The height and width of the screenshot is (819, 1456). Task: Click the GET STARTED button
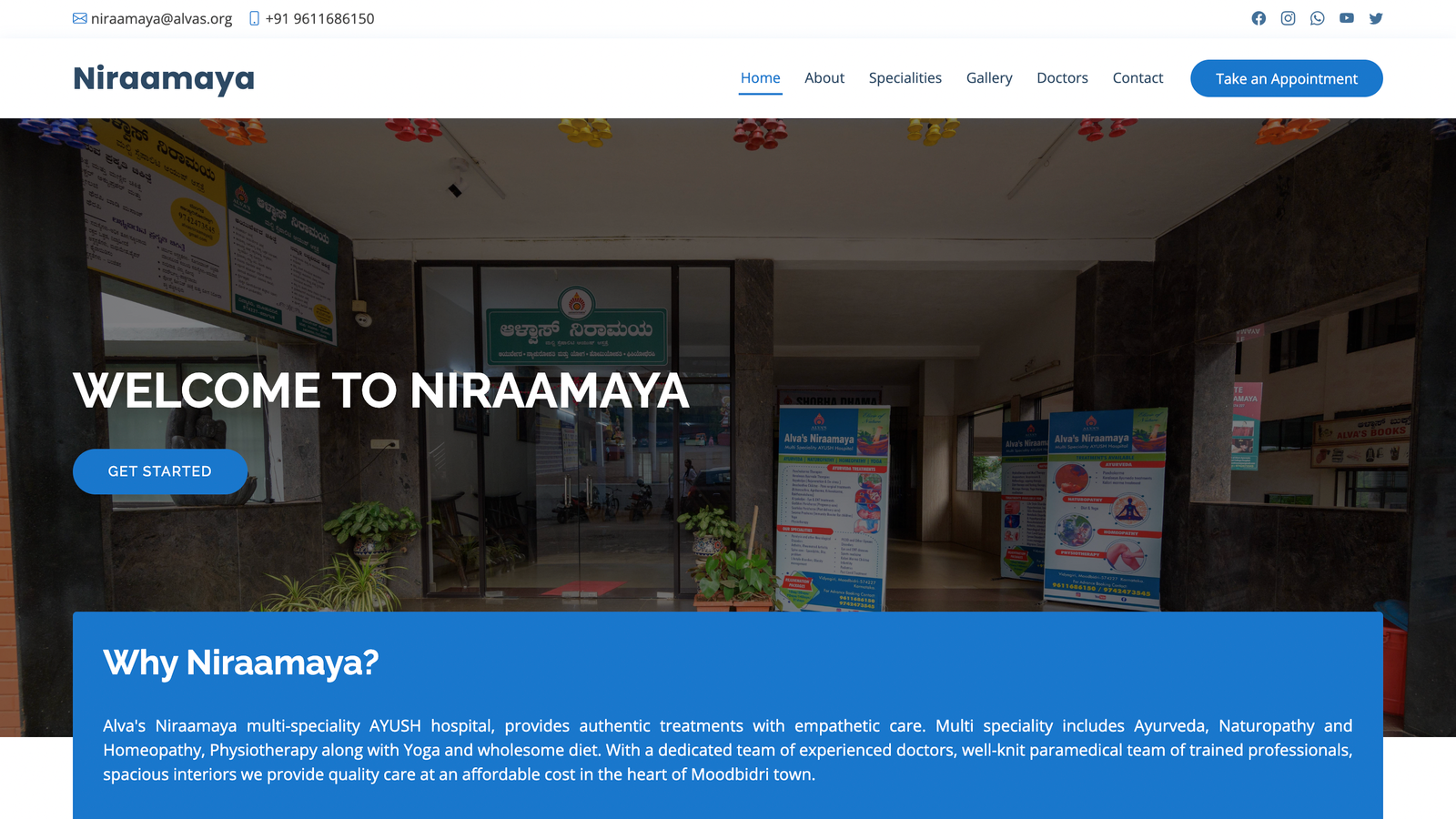point(160,471)
